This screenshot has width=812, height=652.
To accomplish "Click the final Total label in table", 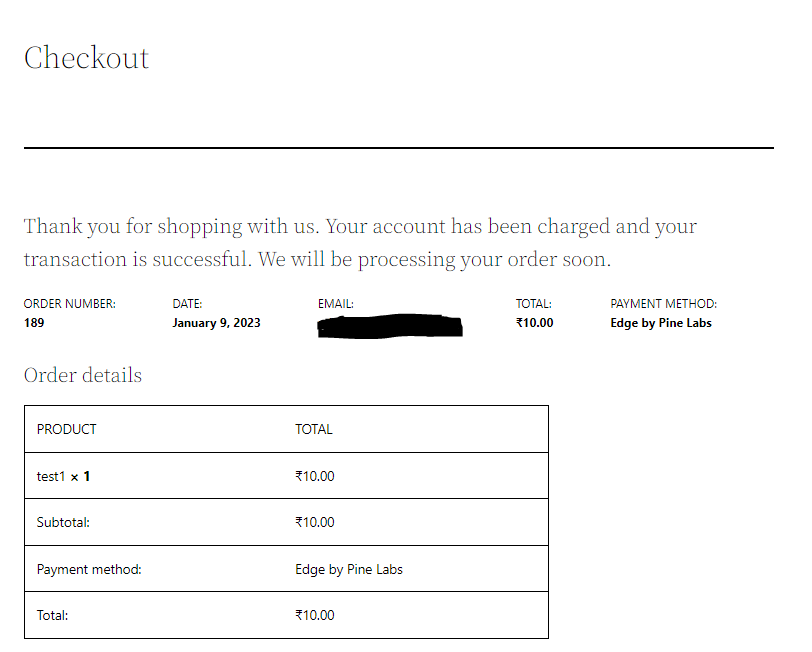I will tap(52, 615).
